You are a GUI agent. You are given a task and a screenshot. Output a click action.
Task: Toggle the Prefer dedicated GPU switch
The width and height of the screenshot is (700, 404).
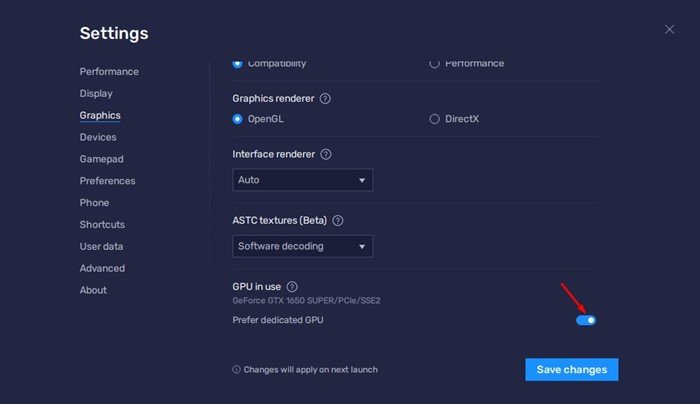586,320
